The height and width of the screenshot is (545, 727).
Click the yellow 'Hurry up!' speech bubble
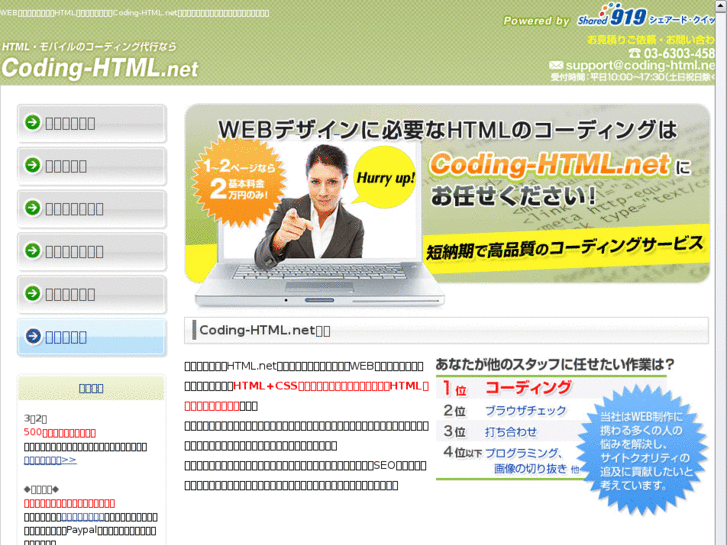[385, 177]
